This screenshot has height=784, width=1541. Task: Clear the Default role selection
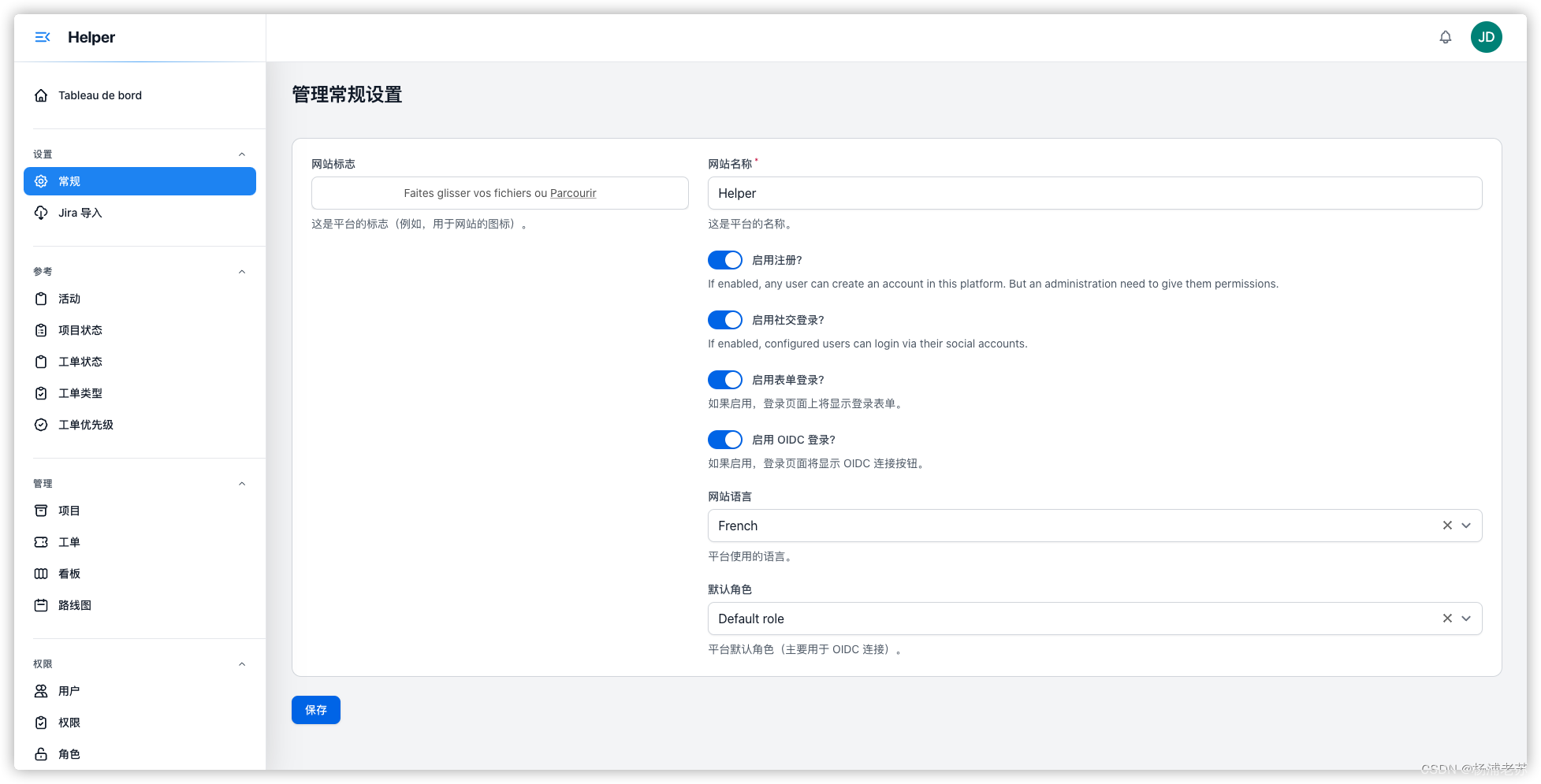(1447, 619)
